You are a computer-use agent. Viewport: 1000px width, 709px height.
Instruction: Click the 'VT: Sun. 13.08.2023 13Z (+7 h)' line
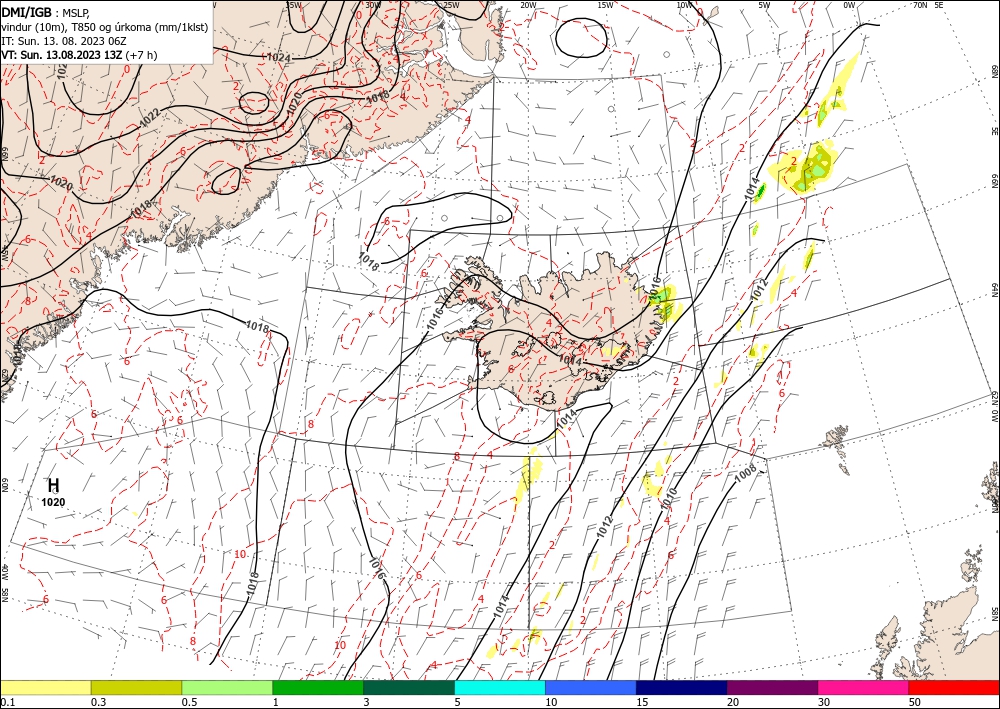point(79,55)
